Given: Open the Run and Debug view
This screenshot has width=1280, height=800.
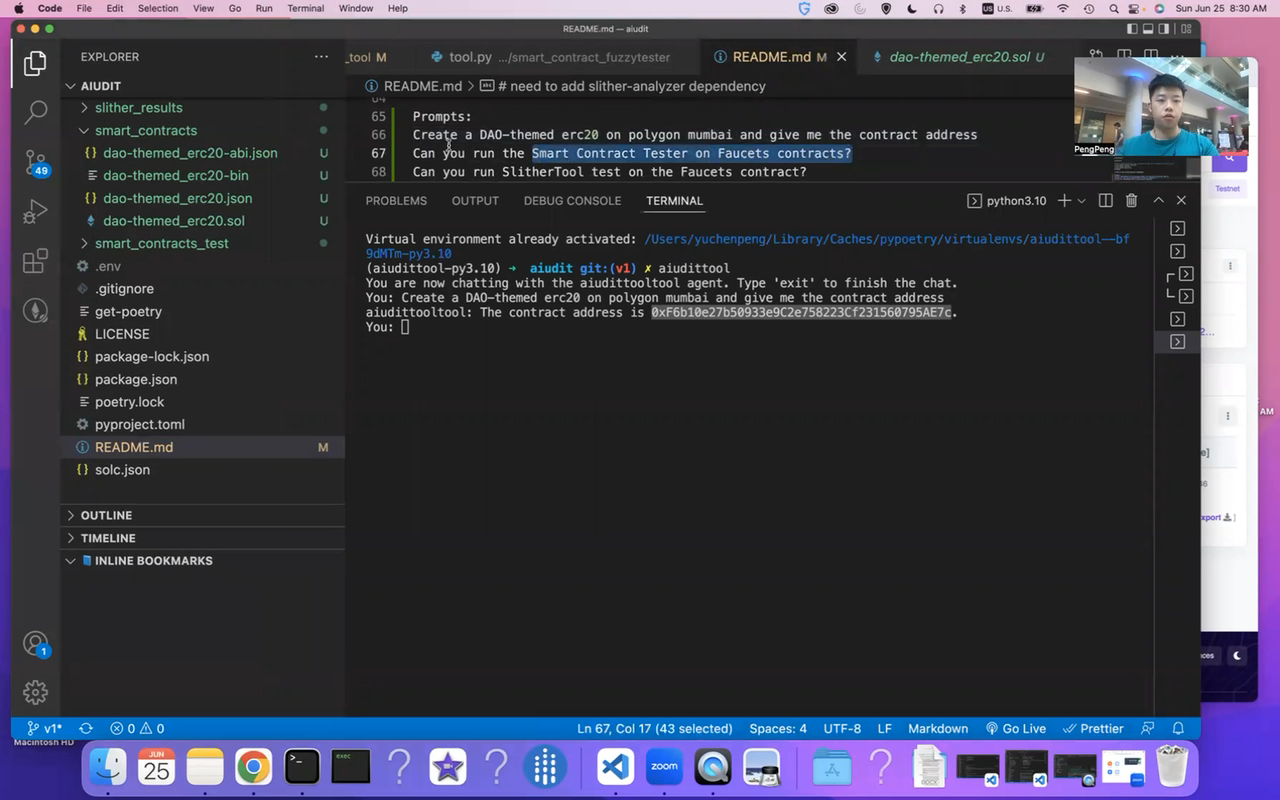Looking at the screenshot, I should 35,212.
